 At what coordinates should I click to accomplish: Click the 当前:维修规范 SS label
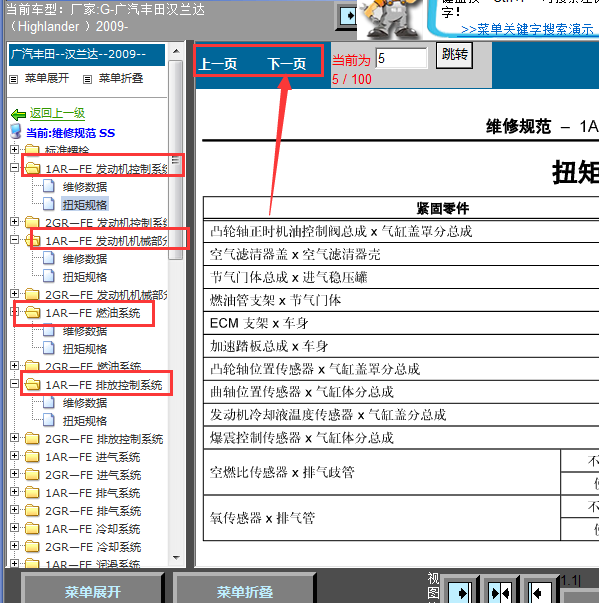pos(70,133)
